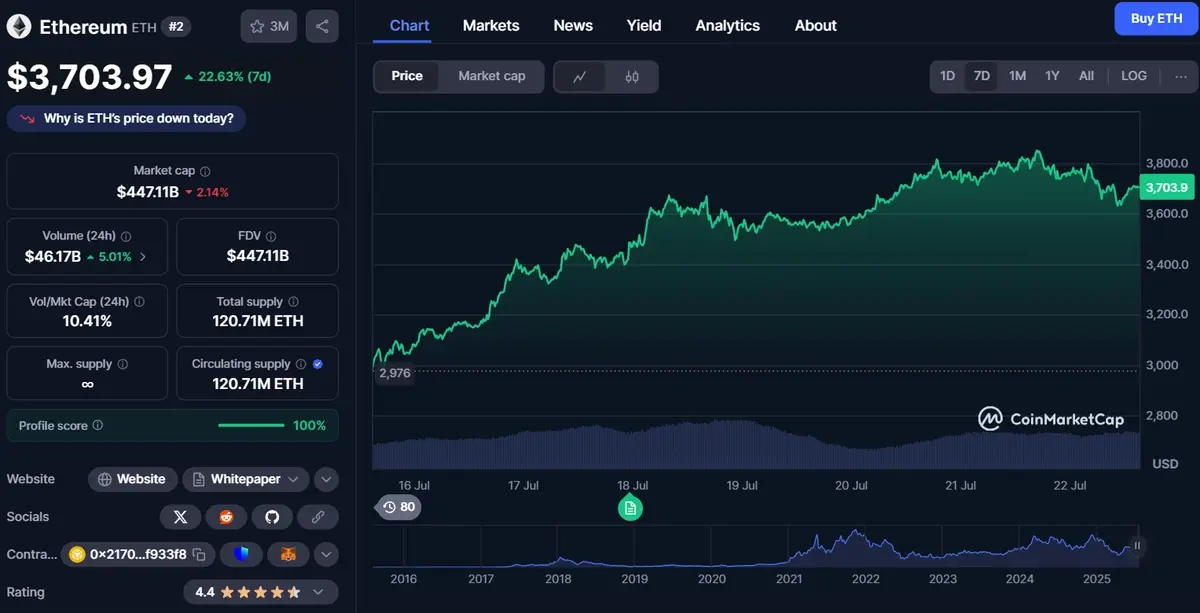
Task: Open info icon next to Total supply
Action: point(293,301)
